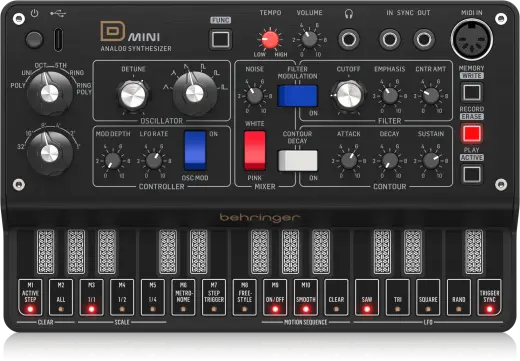Turn the VOLUME knob

point(310,40)
